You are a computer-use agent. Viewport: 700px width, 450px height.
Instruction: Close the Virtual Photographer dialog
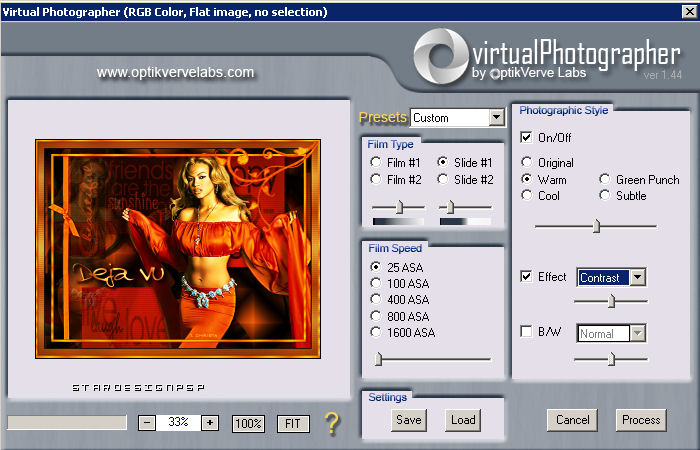click(x=690, y=12)
